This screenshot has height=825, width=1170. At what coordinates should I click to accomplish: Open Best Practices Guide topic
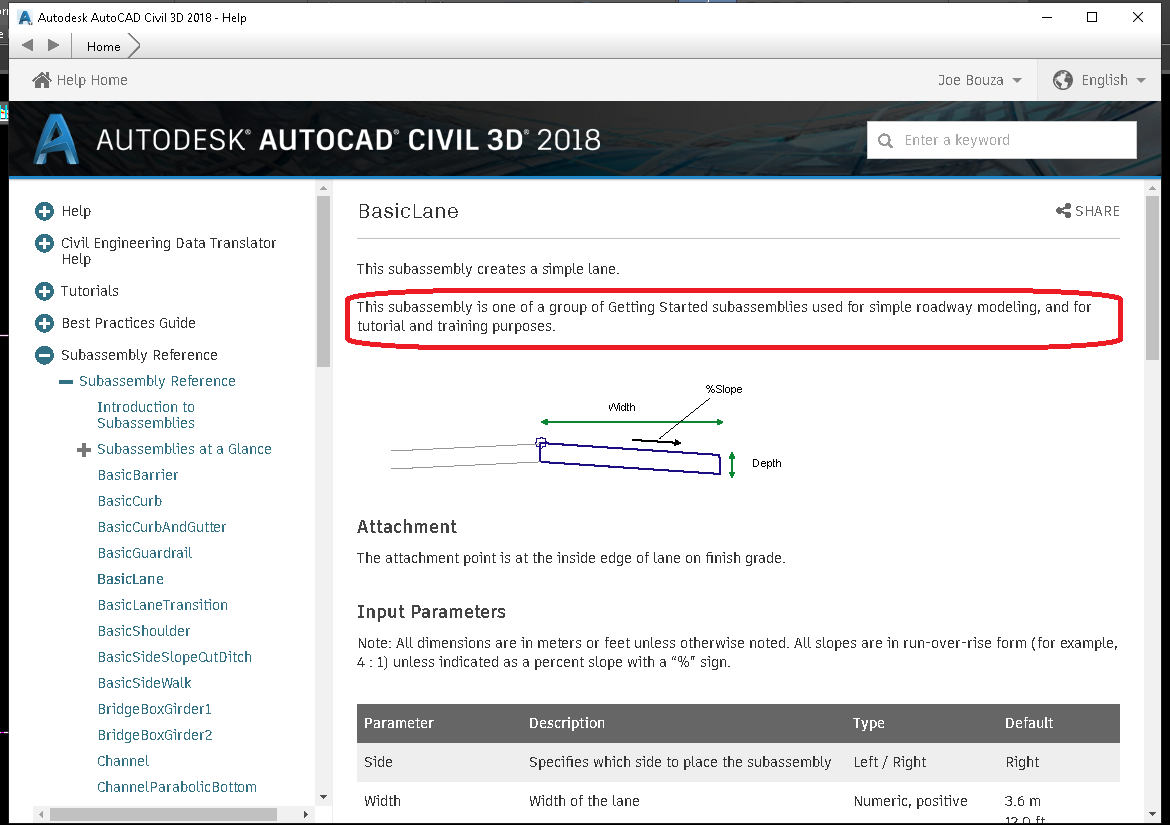[128, 323]
